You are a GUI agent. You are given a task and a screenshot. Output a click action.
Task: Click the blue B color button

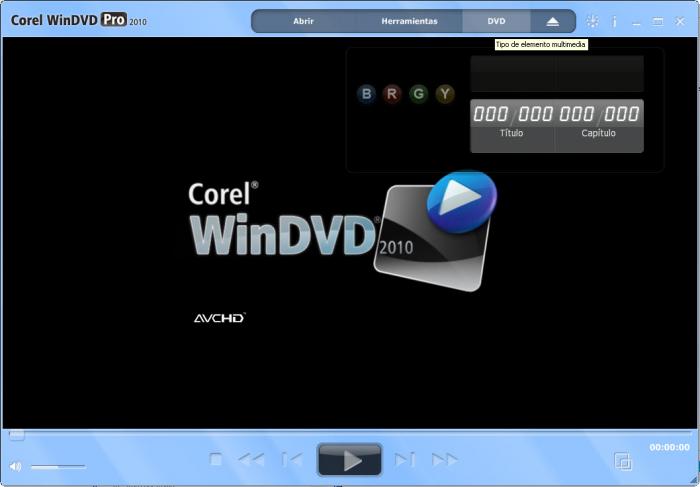[367, 94]
